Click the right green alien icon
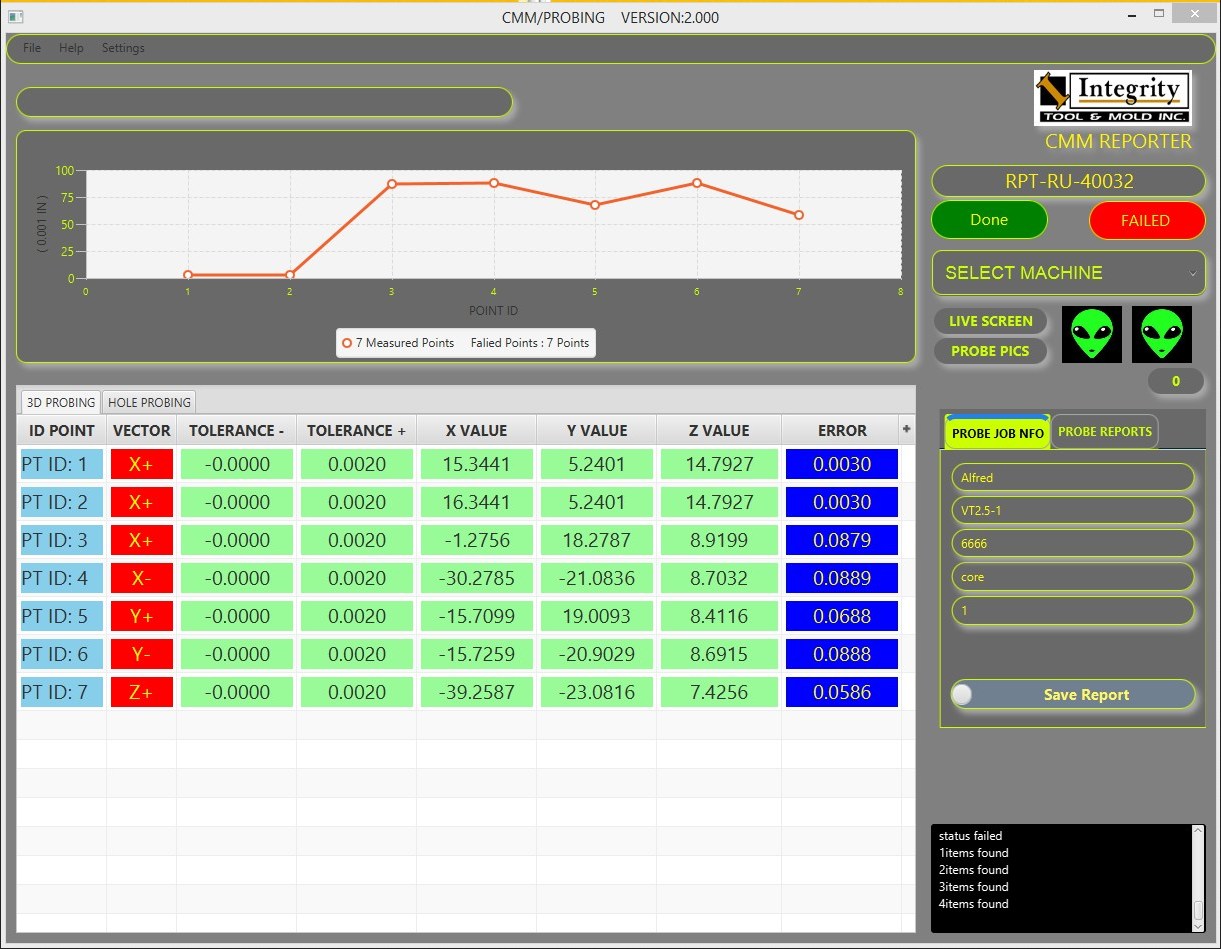The width and height of the screenshot is (1221, 949). coord(1162,334)
